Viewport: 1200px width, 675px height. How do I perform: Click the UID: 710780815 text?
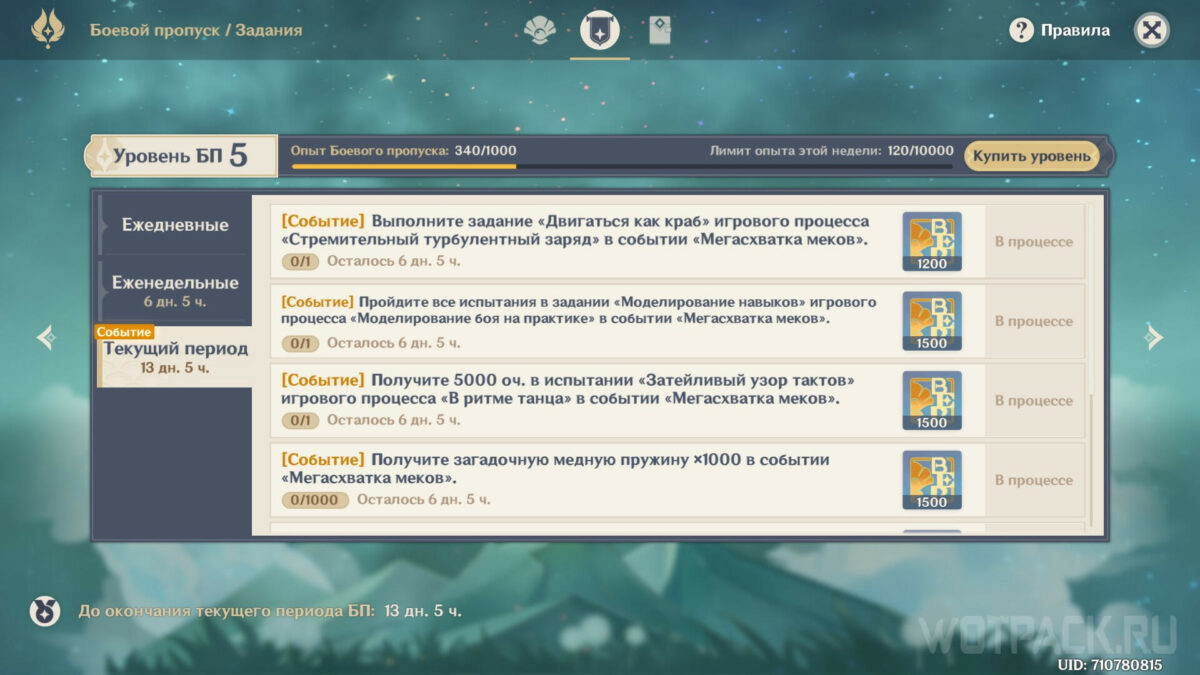point(1110,665)
